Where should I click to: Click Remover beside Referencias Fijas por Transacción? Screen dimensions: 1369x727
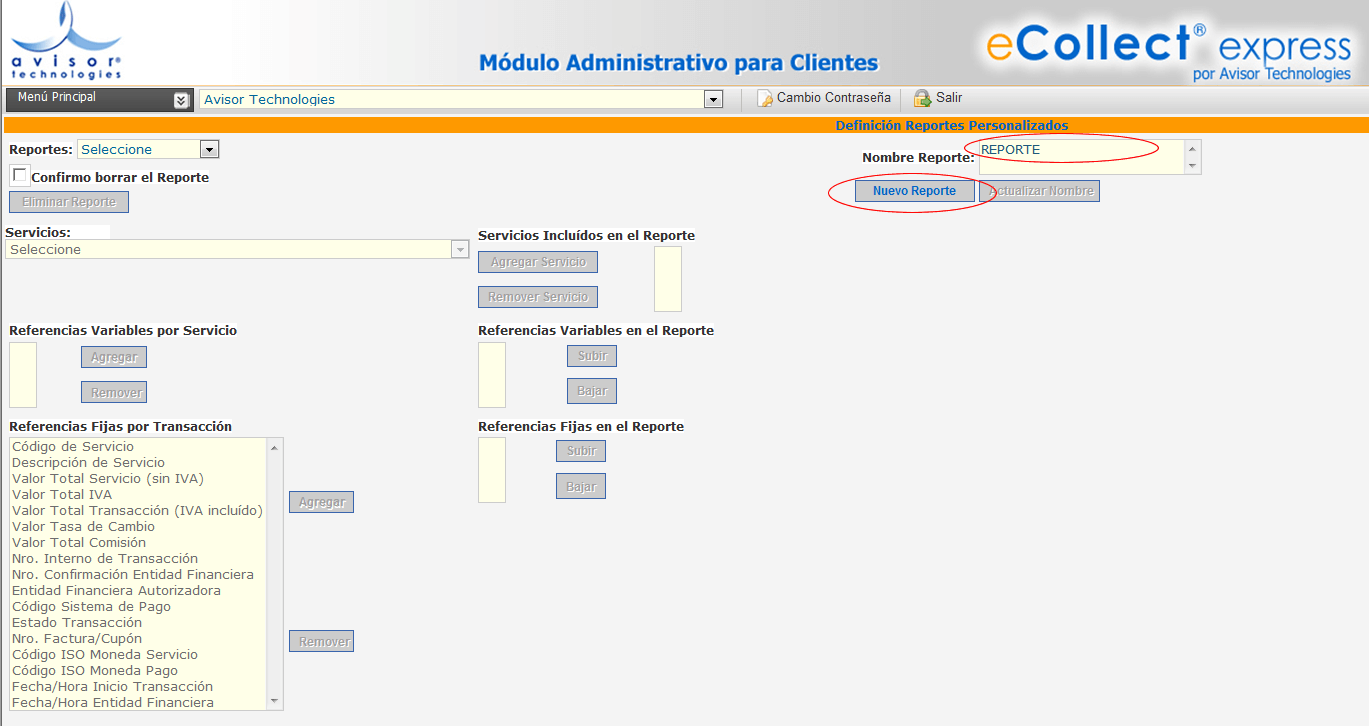click(322, 641)
